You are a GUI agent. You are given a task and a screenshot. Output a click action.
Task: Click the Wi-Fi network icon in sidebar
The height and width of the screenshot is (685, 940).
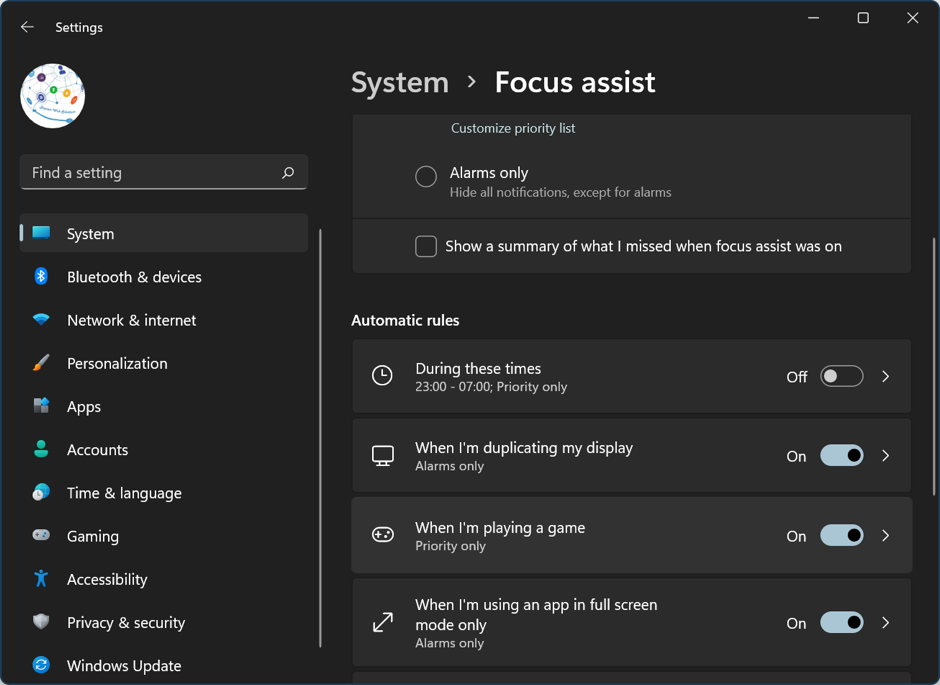pyautogui.click(x=41, y=319)
